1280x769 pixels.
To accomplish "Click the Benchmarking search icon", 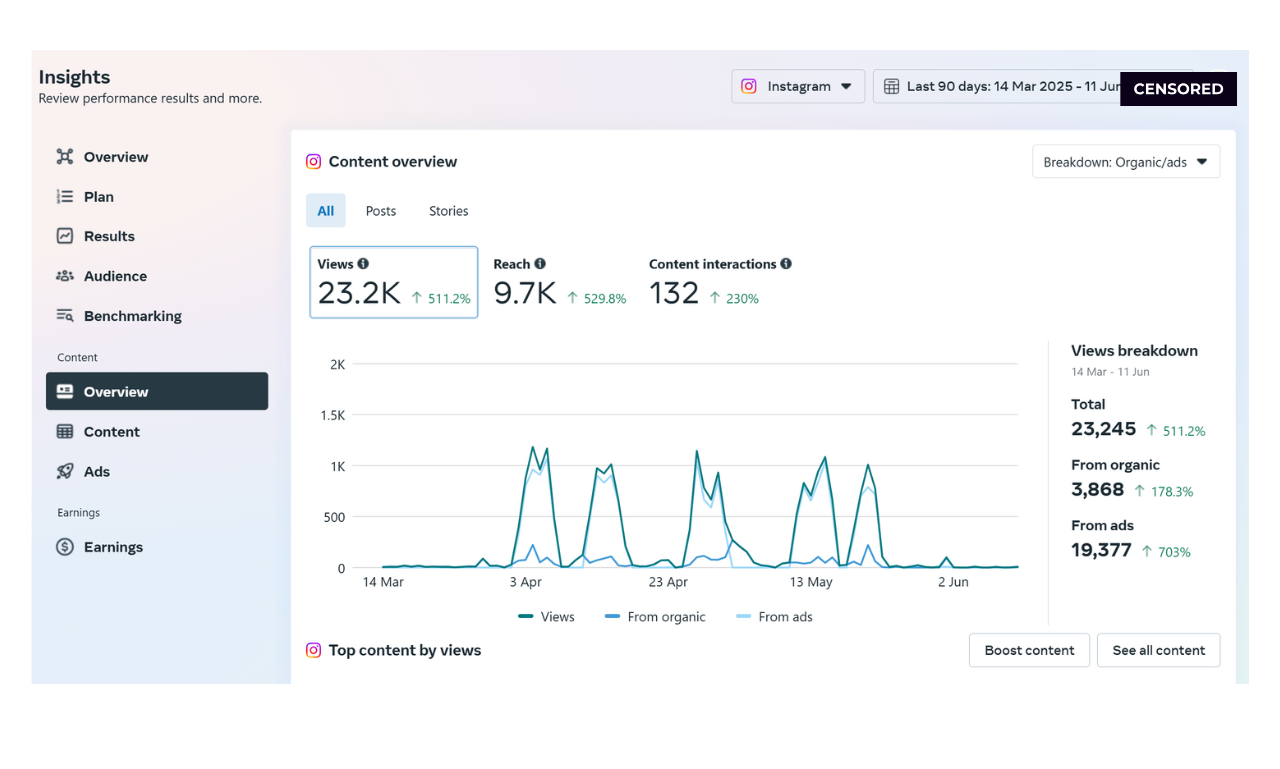I will 65,316.
